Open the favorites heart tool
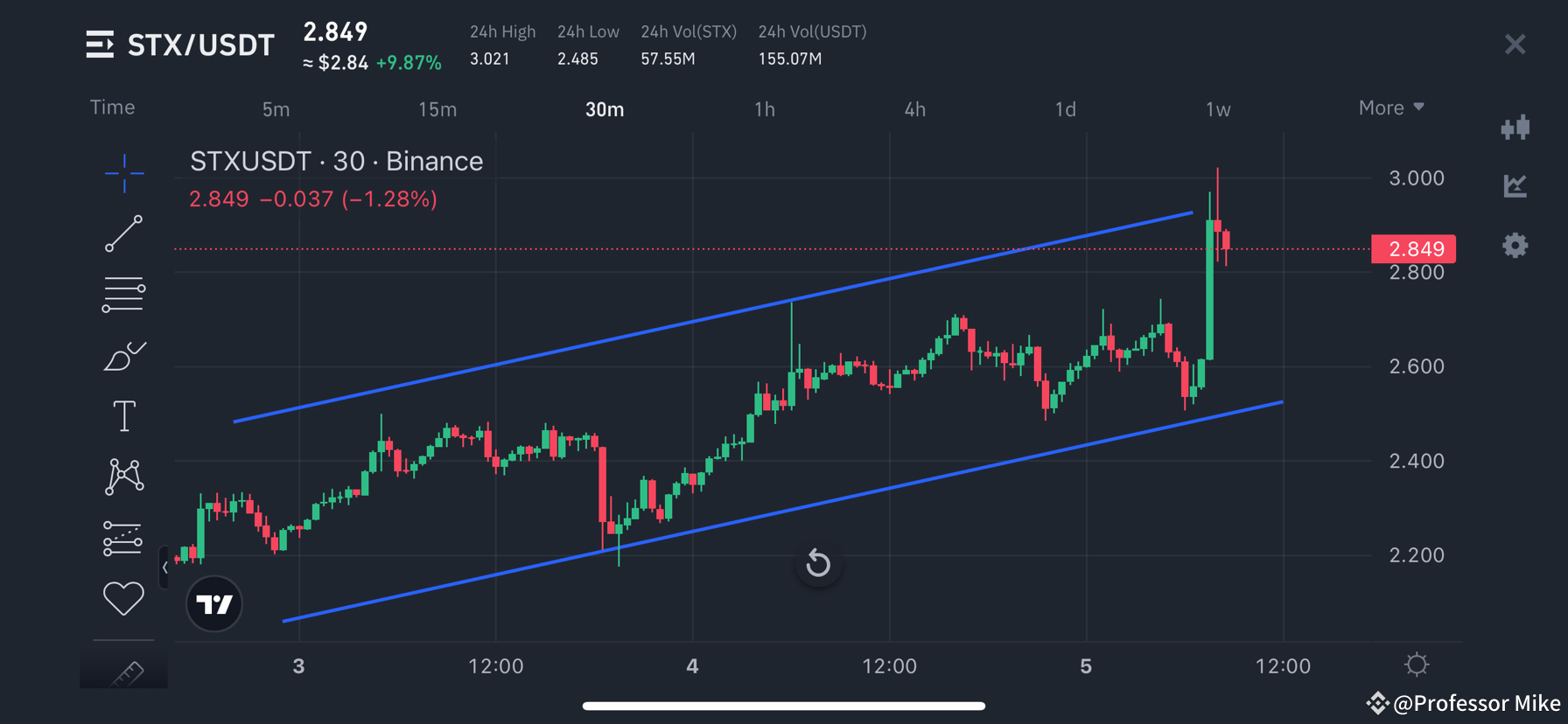 point(123,598)
